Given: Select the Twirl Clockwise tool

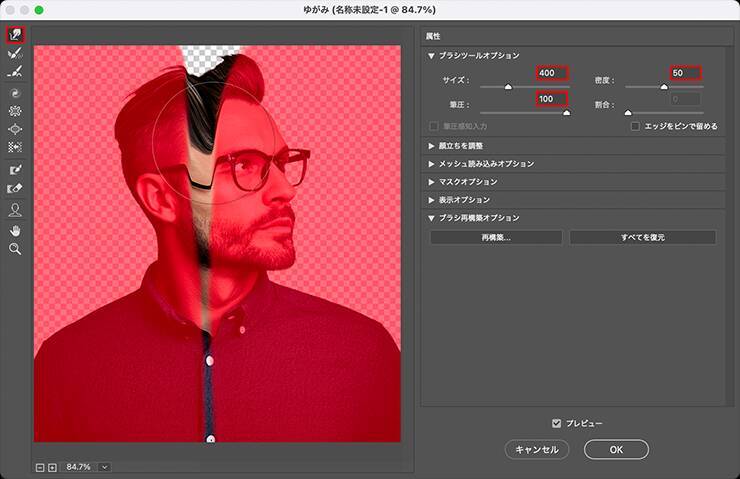Looking at the screenshot, I should (x=15, y=92).
